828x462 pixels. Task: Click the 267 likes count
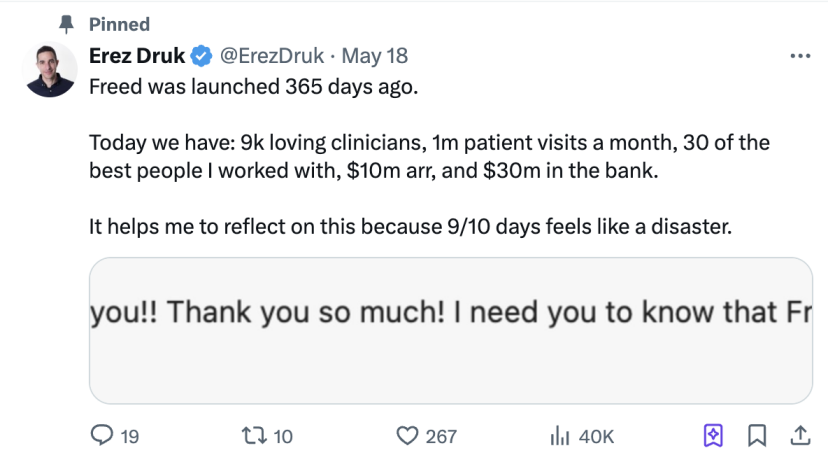click(x=441, y=437)
